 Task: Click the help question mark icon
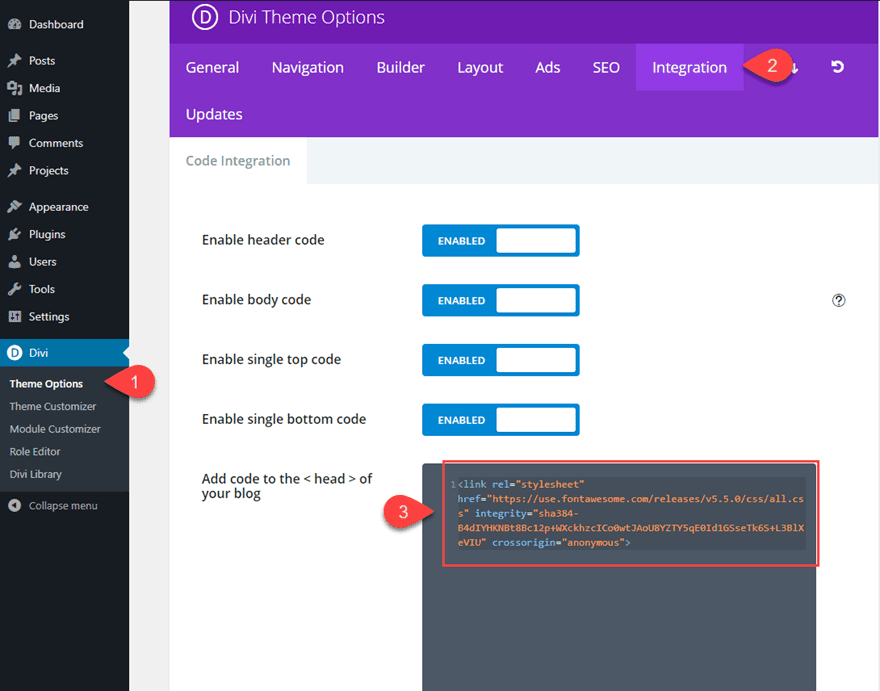pyautogui.click(x=838, y=300)
